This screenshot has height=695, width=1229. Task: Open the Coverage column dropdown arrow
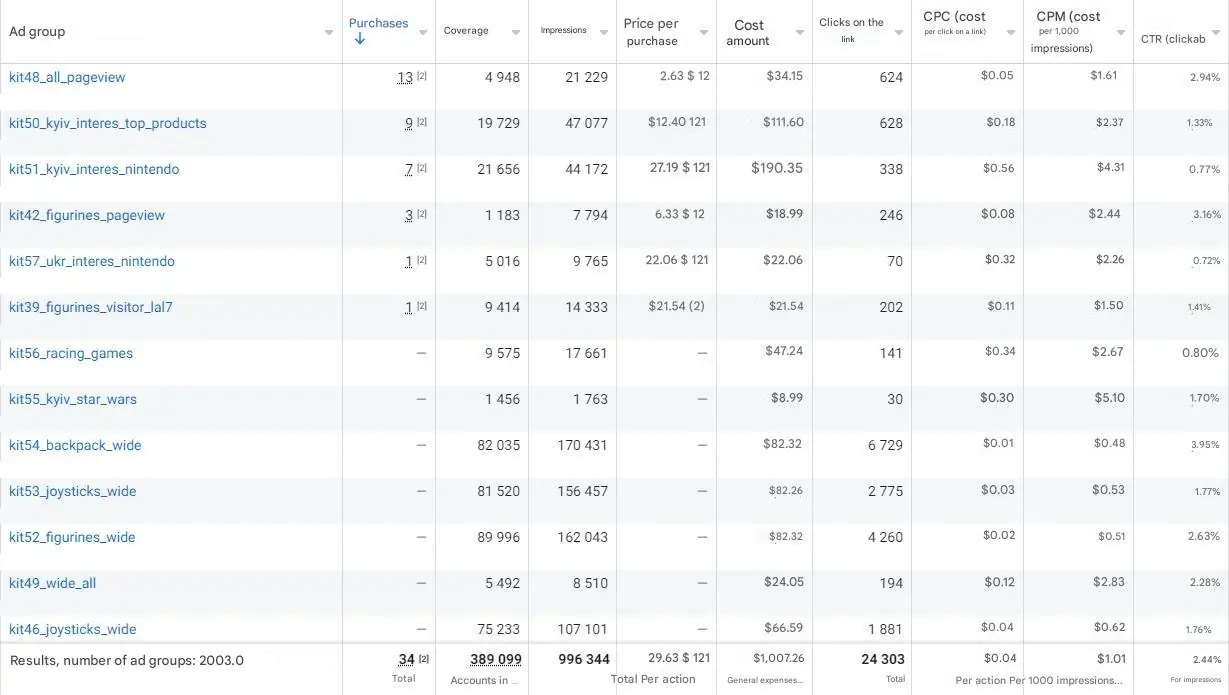(x=516, y=33)
